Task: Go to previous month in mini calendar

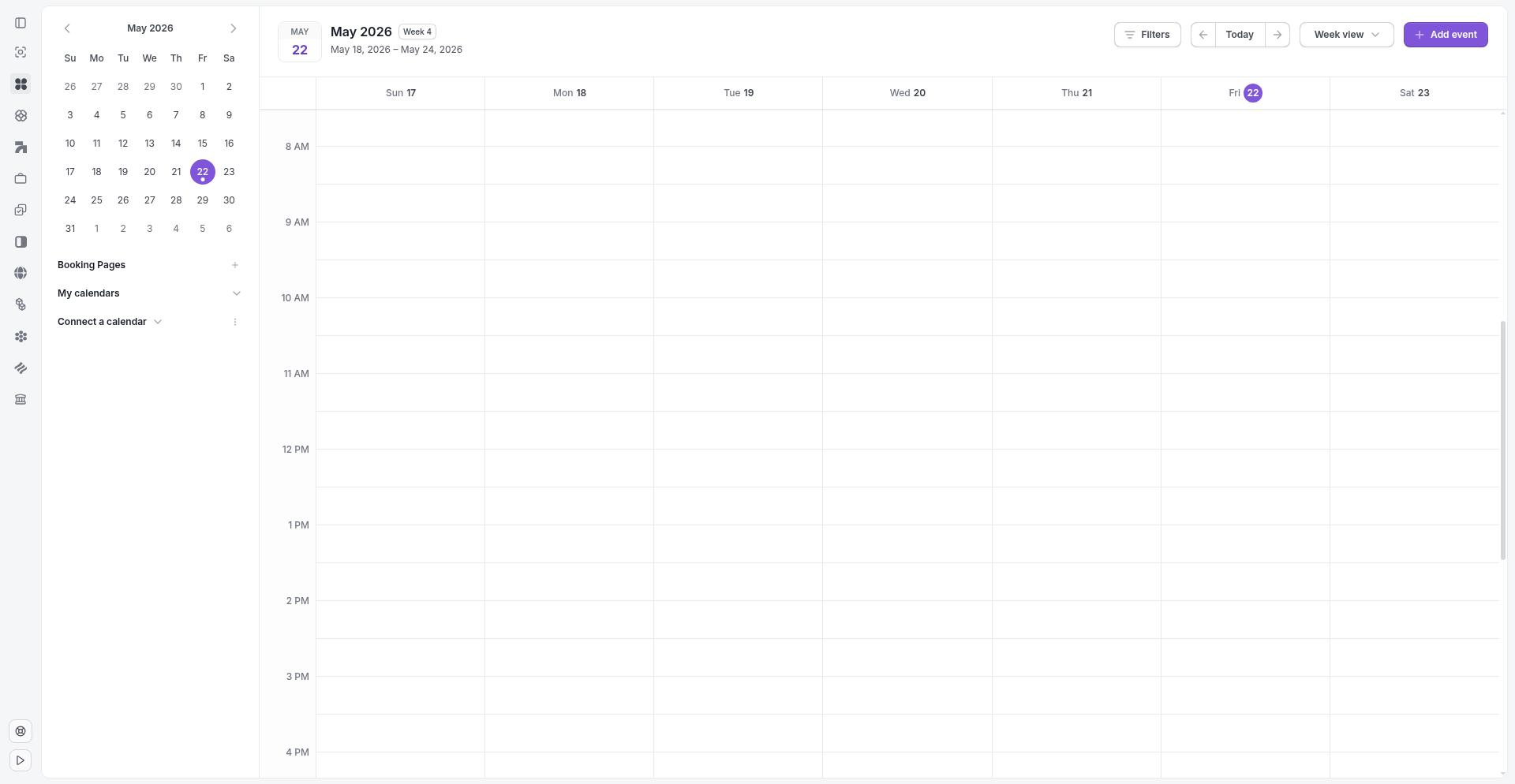Action: [67, 28]
